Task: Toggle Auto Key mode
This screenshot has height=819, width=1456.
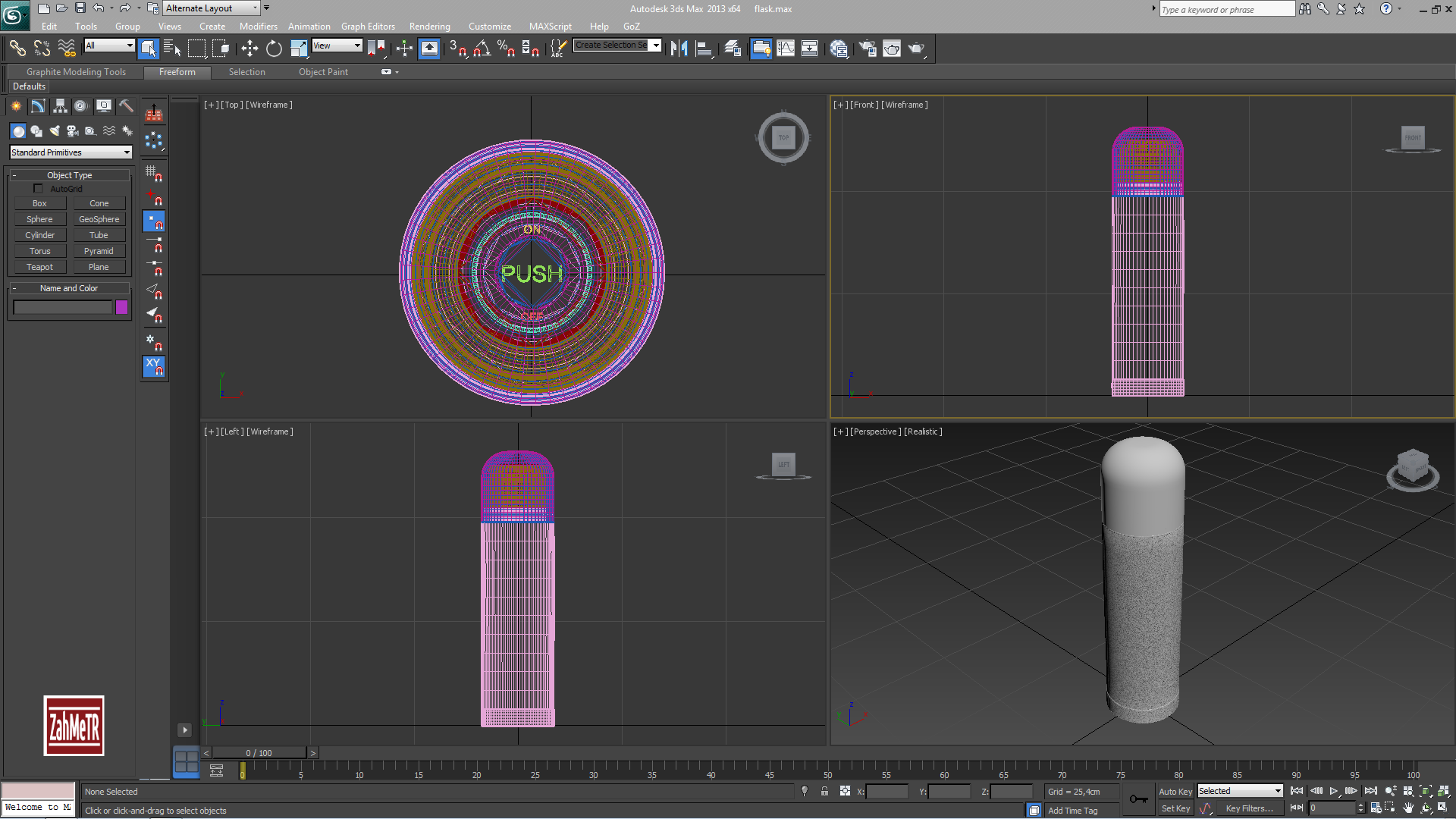Action: [x=1175, y=791]
